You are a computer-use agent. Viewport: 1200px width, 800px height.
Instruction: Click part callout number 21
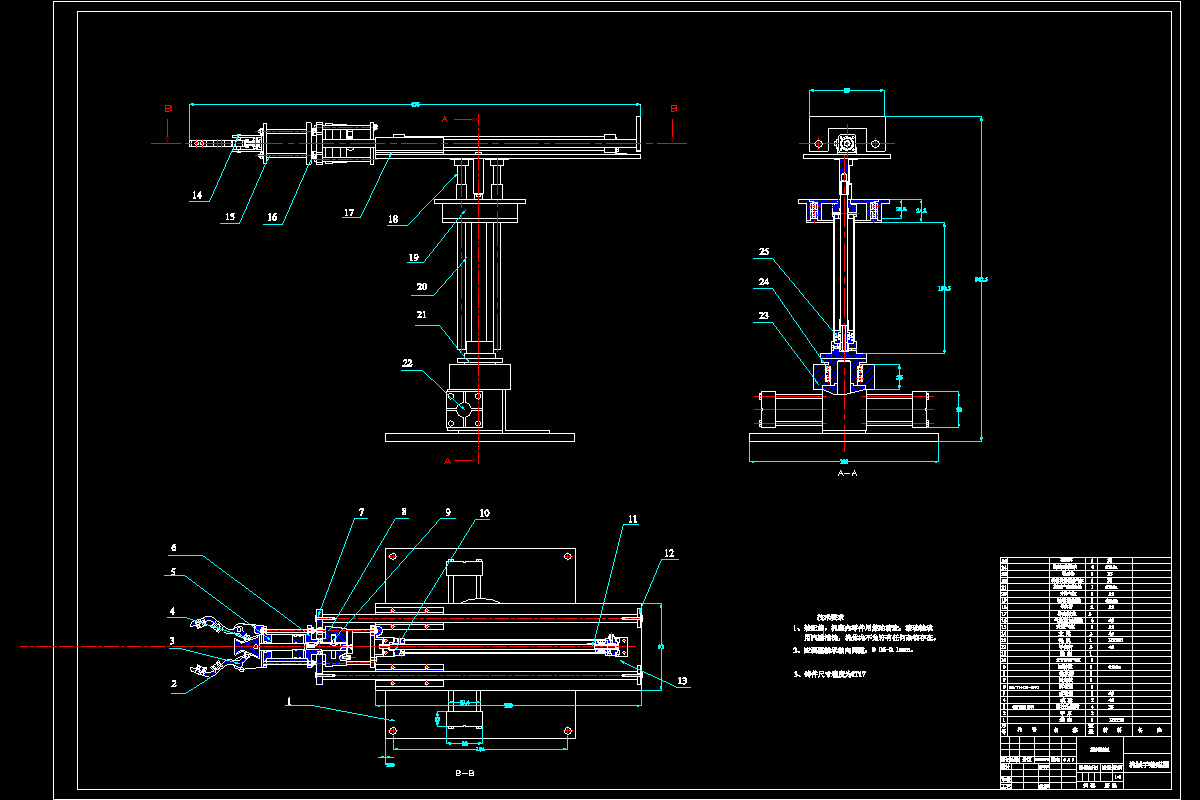(x=422, y=316)
